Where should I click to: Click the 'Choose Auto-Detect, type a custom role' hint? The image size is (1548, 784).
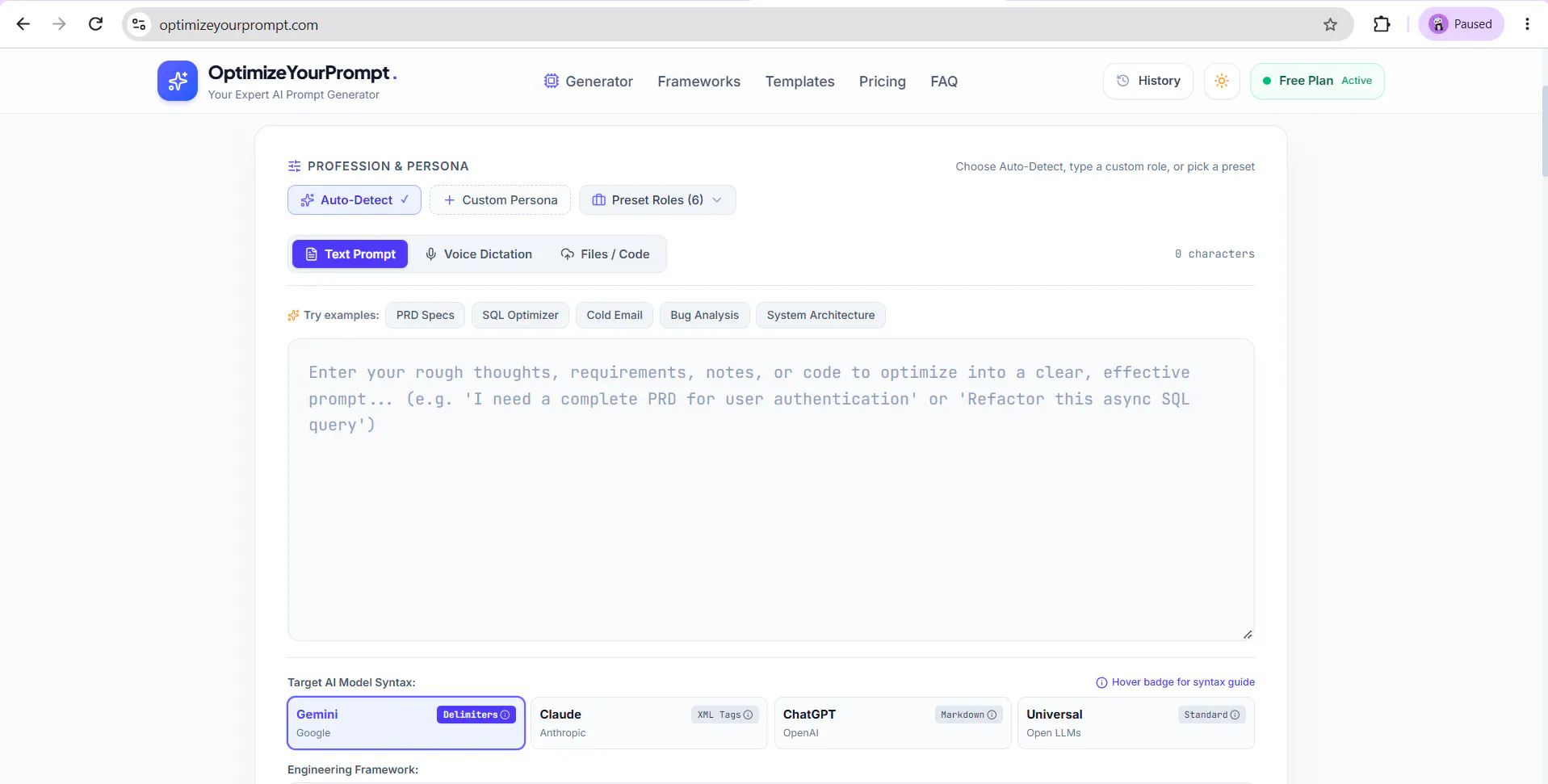coord(1105,166)
